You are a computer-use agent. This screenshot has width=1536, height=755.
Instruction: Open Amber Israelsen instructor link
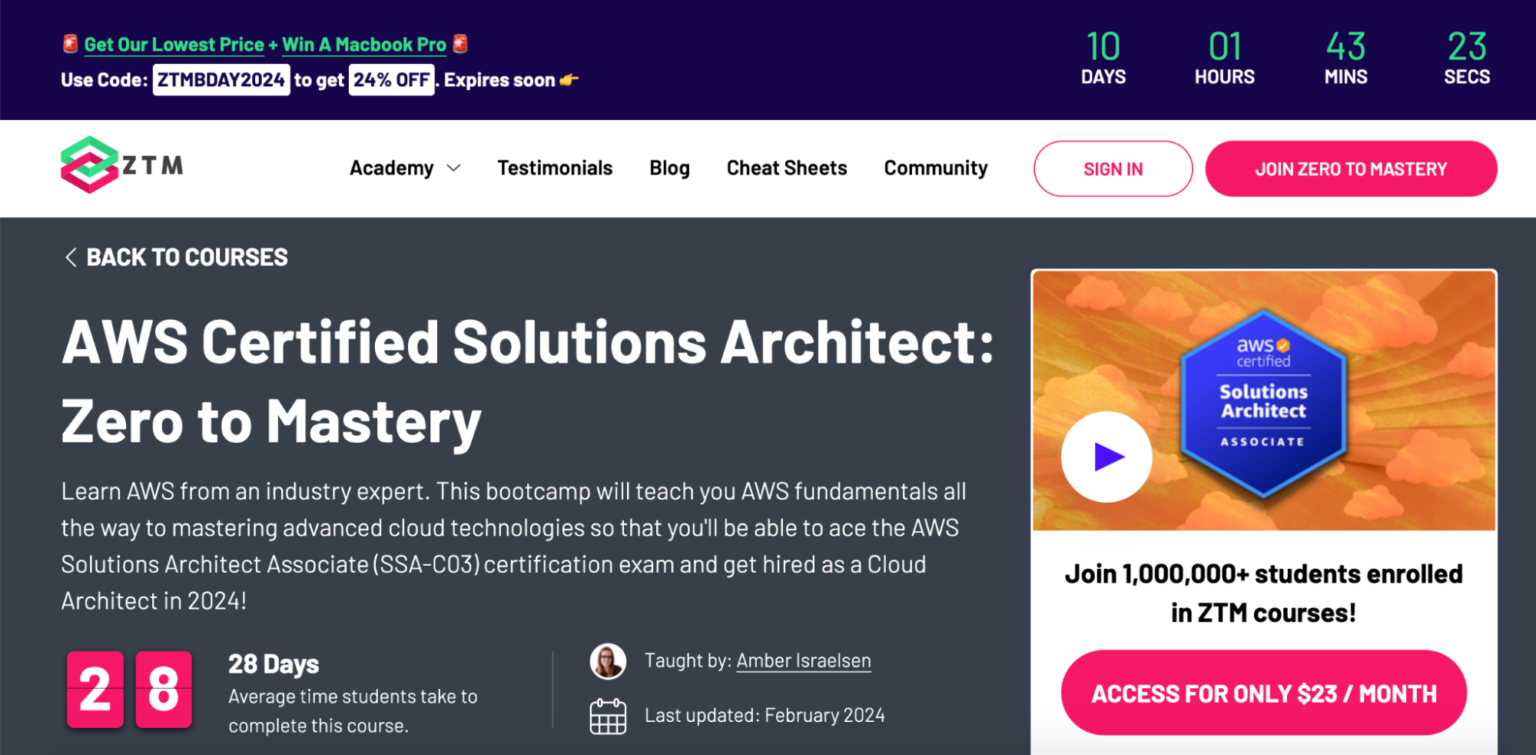coord(803,661)
